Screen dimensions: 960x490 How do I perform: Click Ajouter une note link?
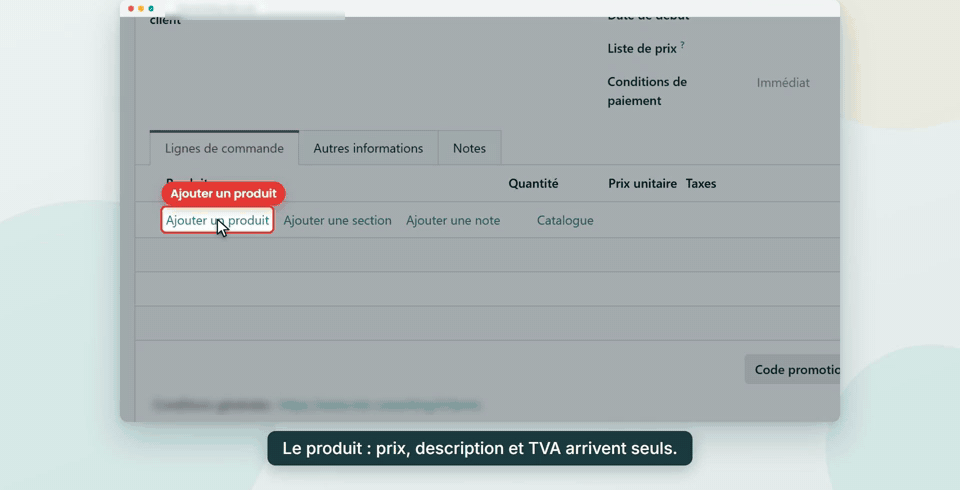point(453,220)
